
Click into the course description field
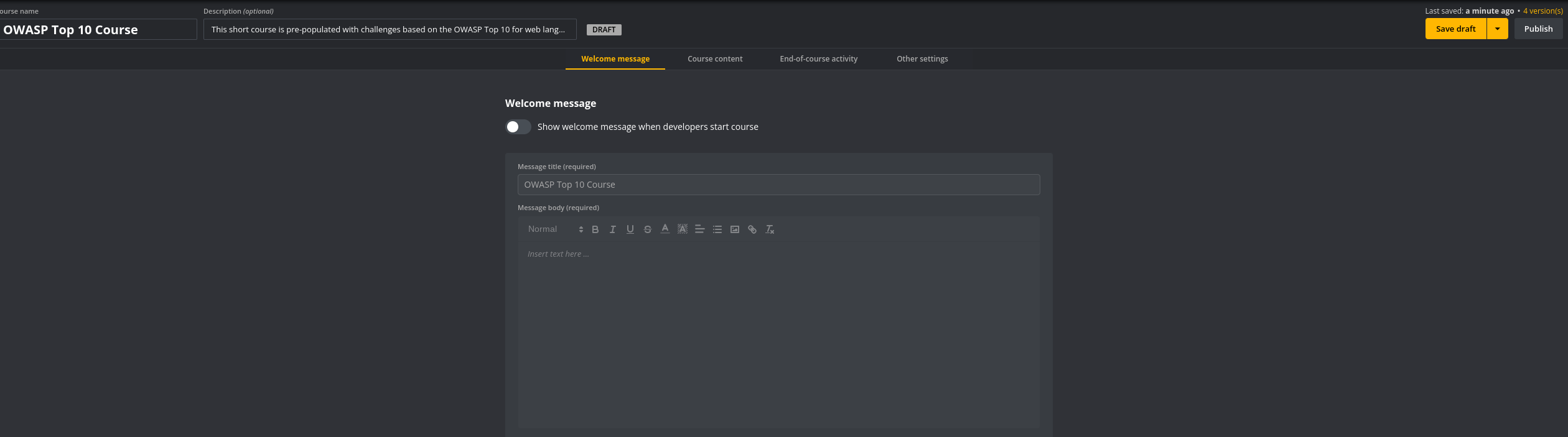pos(390,29)
